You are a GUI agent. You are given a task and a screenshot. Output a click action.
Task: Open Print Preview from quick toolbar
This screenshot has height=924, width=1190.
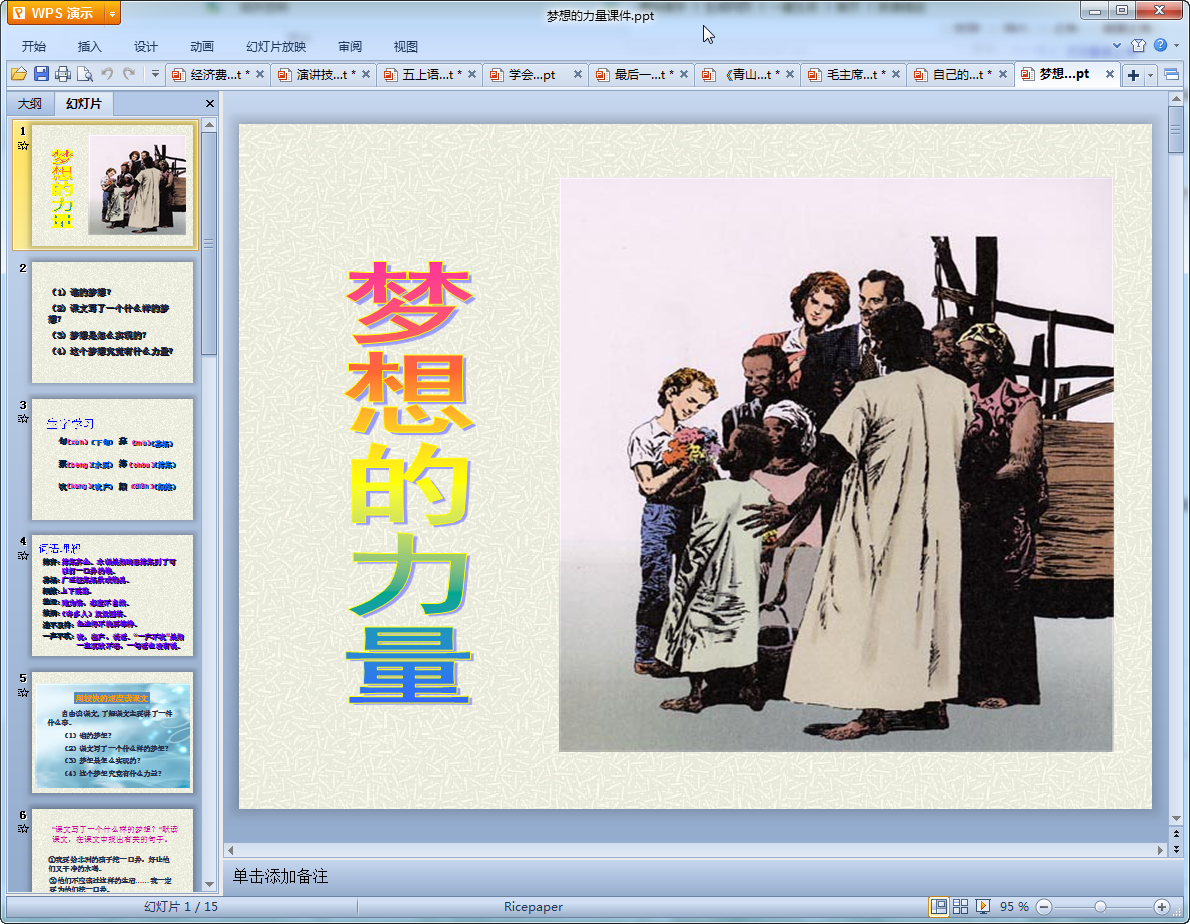pos(85,74)
